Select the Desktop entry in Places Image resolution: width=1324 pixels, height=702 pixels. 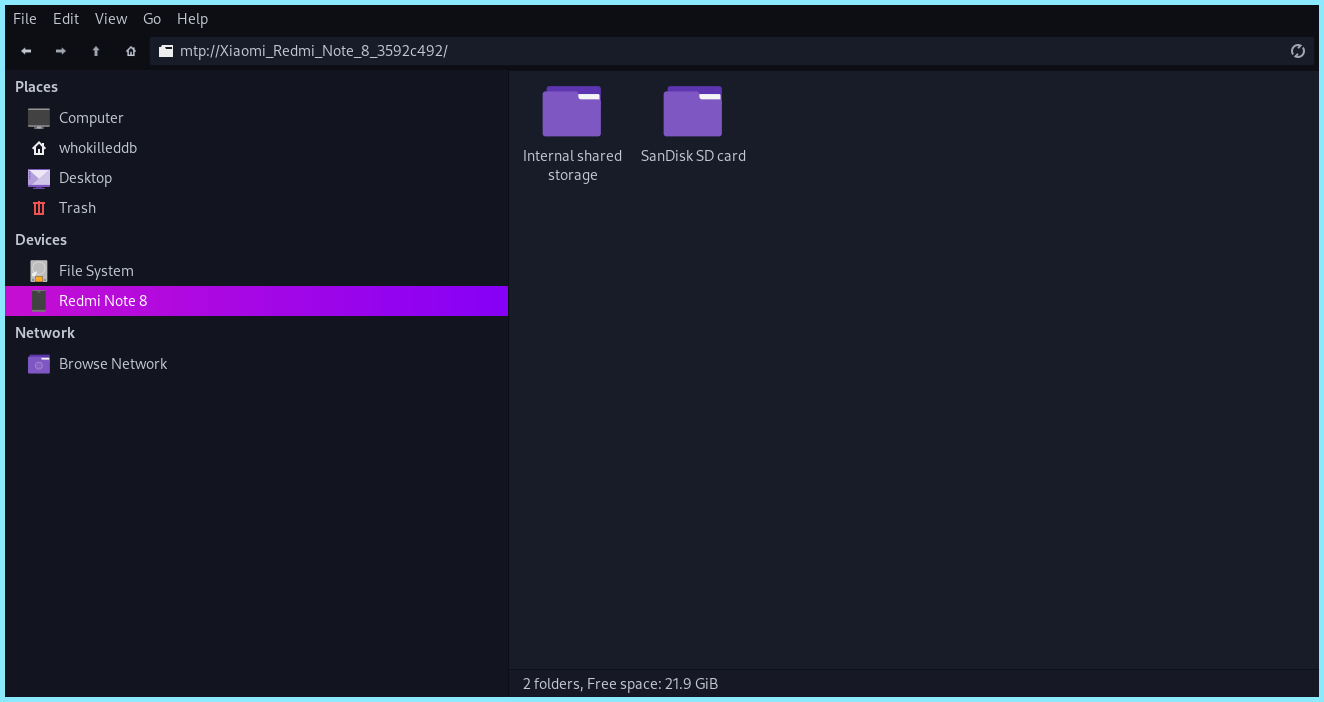click(x=84, y=177)
